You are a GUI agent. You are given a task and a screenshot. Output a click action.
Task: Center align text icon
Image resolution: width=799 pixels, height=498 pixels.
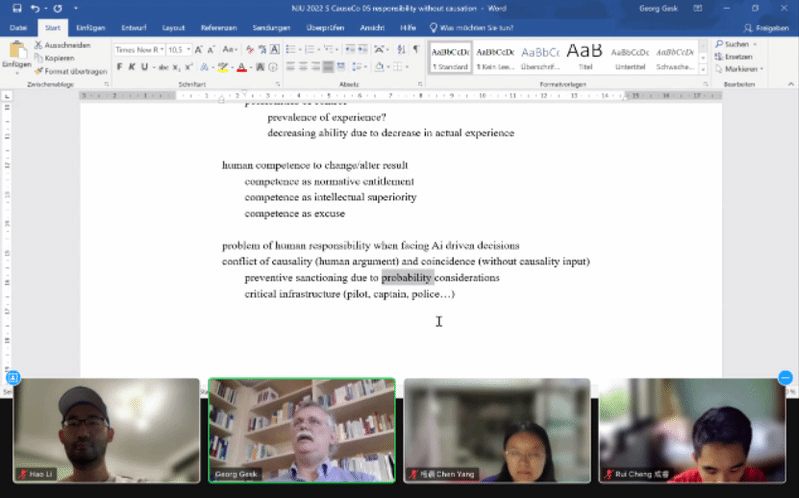(x=303, y=67)
